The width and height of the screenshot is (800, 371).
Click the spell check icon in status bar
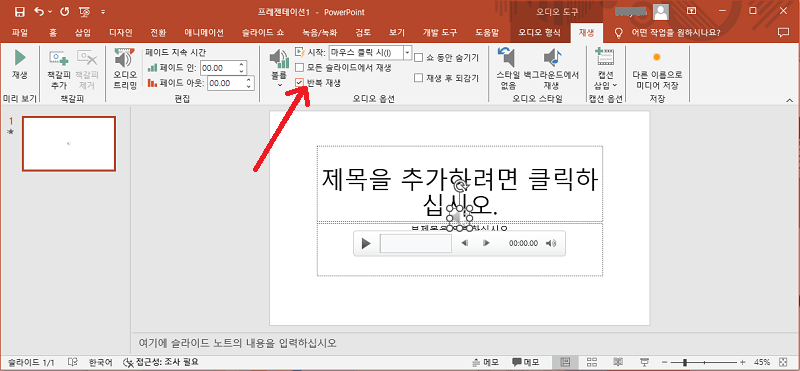(x=73, y=362)
